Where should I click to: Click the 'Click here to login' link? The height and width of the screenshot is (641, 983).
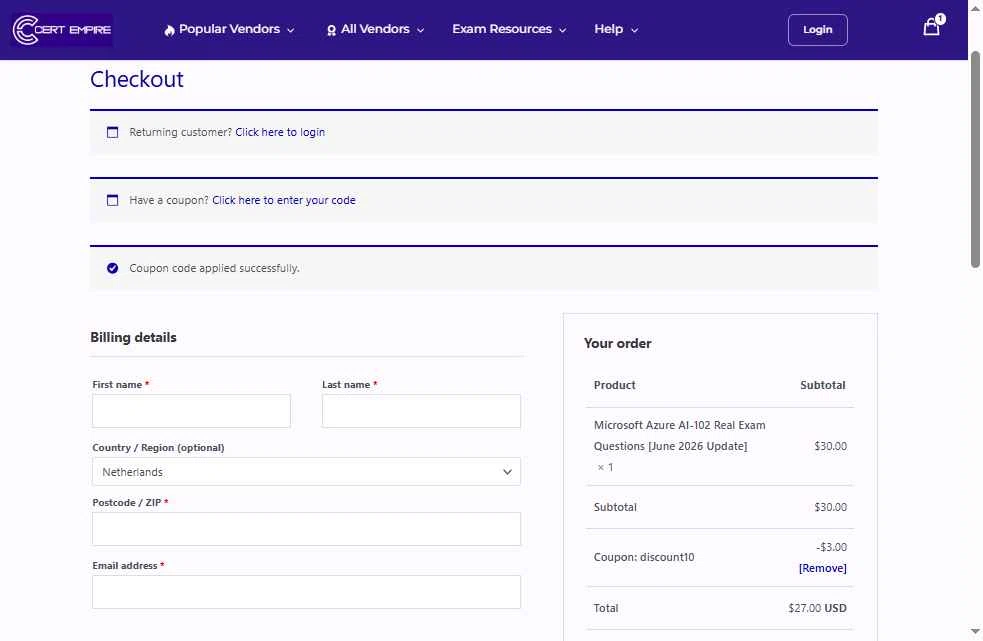[x=280, y=132]
